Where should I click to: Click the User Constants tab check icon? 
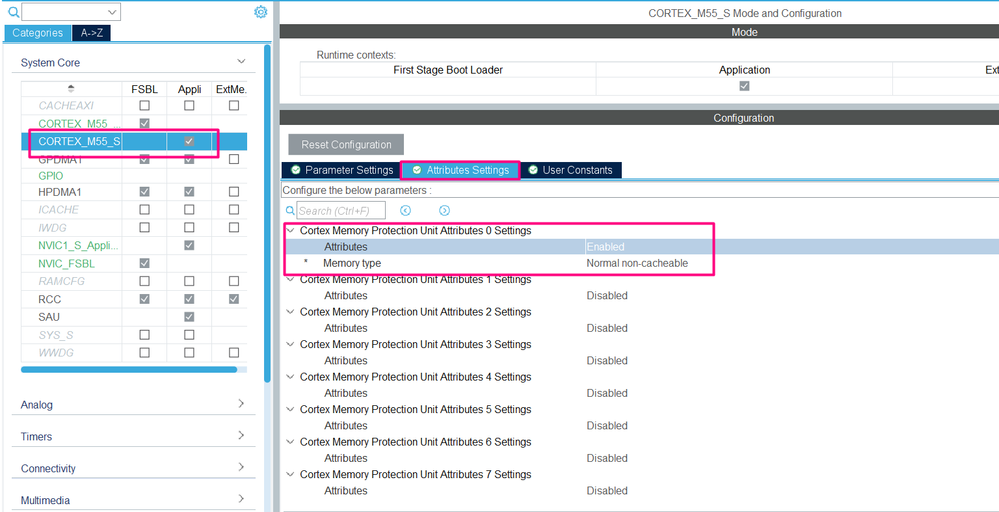(x=533, y=170)
